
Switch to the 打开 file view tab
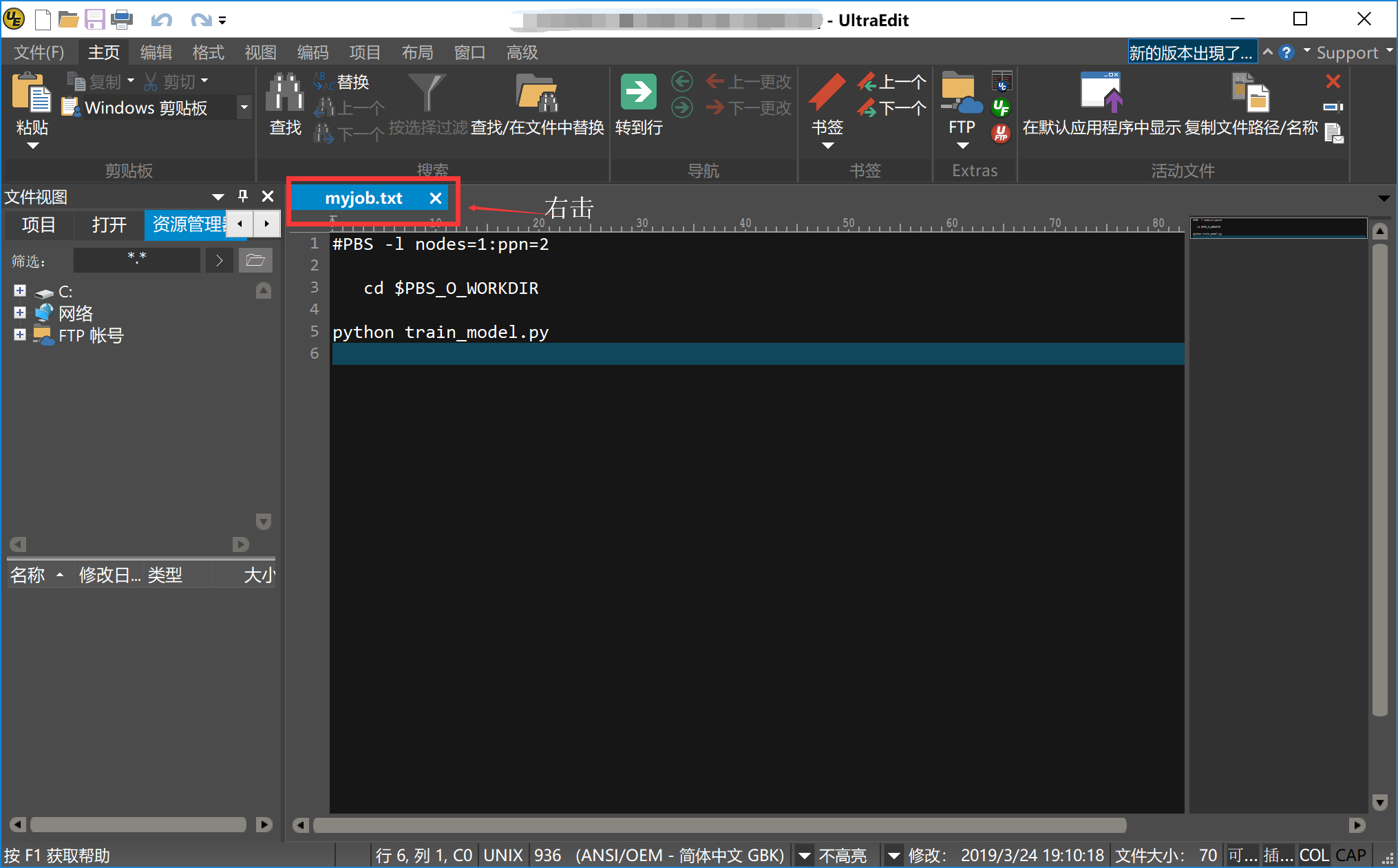coord(109,224)
